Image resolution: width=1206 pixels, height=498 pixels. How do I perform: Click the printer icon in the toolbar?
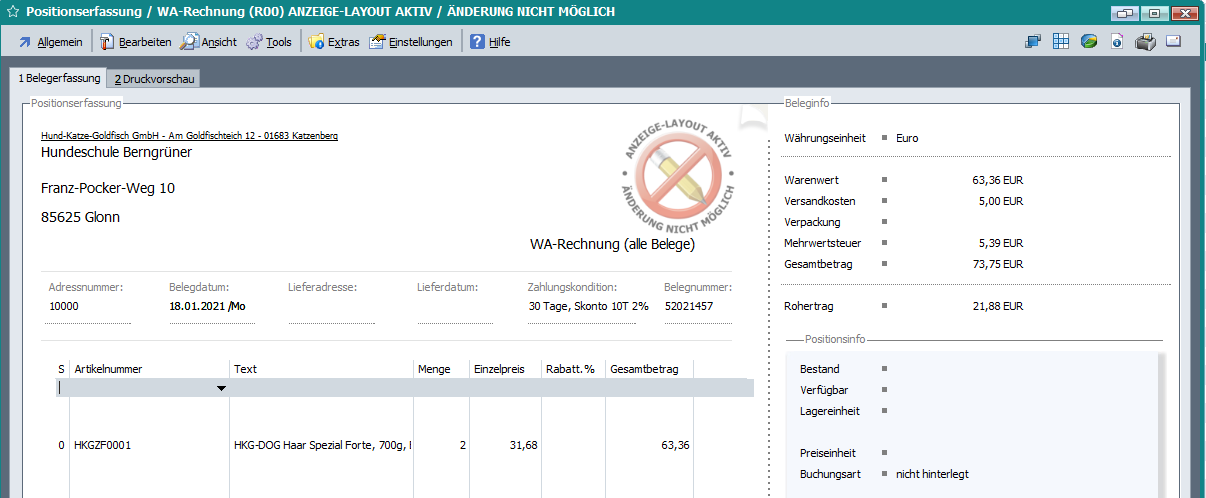pos(1145,42)
